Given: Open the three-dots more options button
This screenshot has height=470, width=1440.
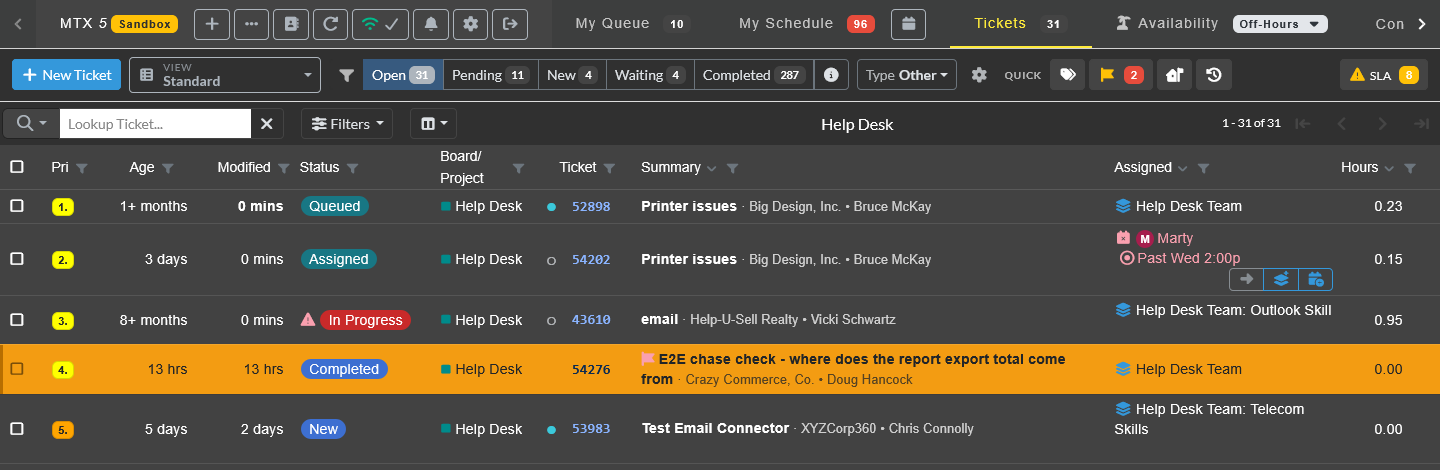Looking at the screenshot, I should coord(251,23).
